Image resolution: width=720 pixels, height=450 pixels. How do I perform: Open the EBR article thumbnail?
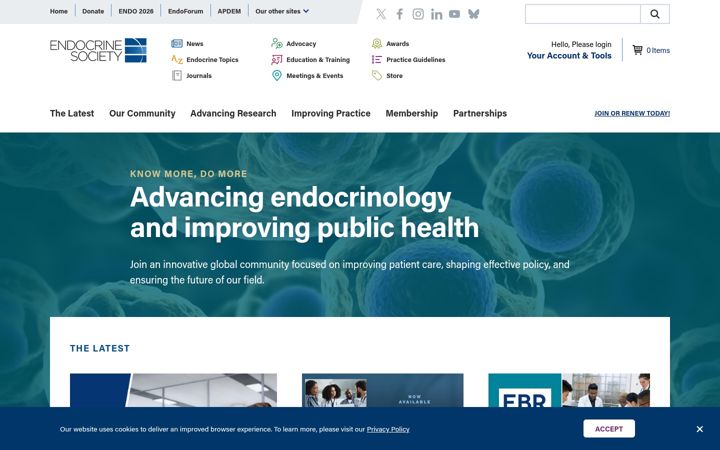[x=569, y=390]
